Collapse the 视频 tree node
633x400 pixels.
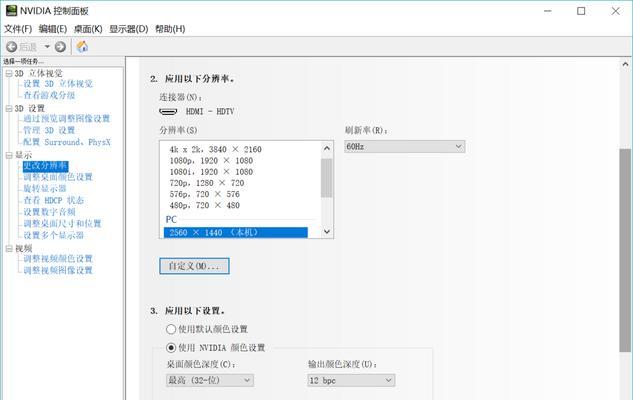point(8,249)
